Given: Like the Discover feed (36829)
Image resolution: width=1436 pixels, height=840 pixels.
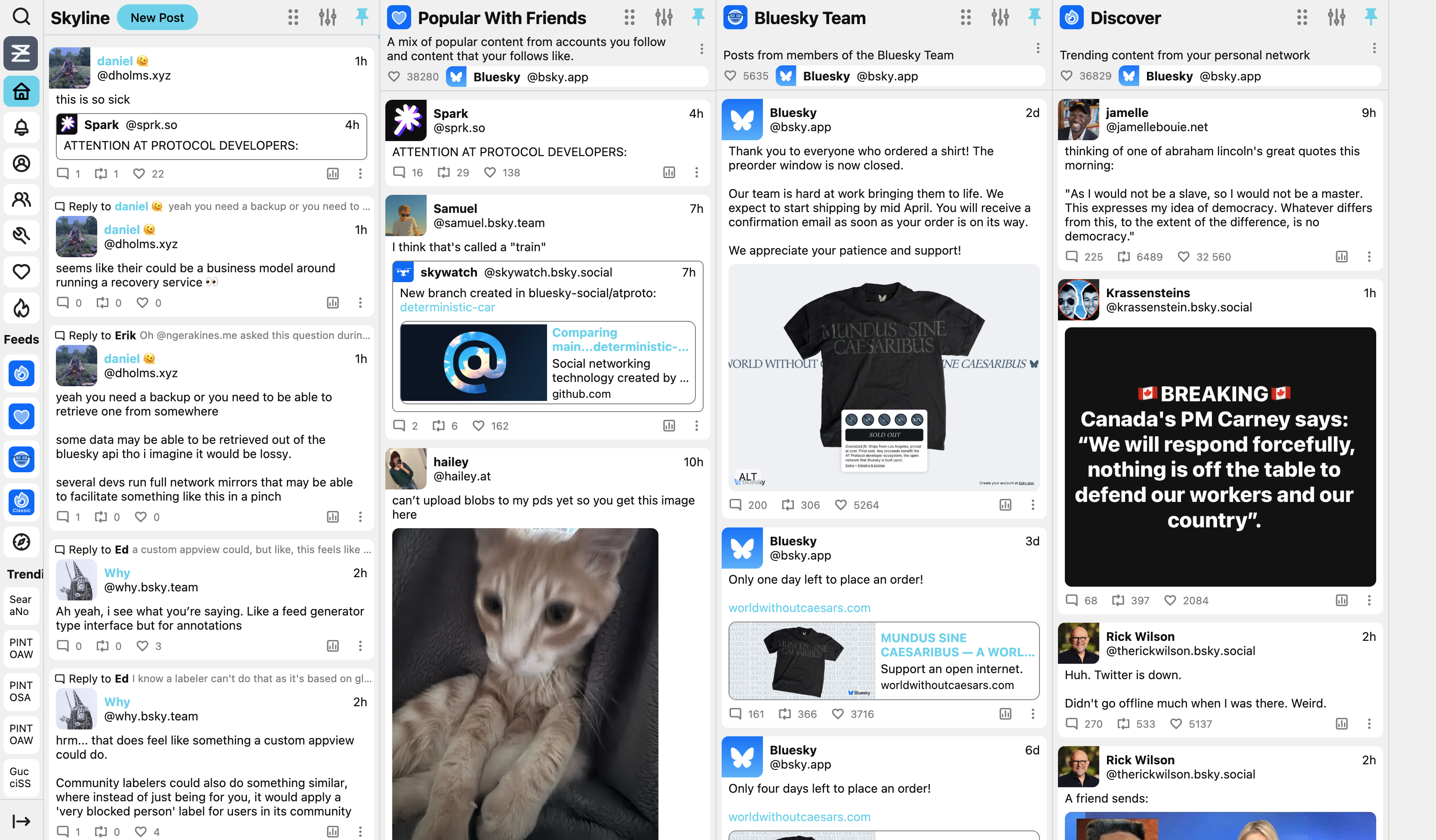Looking at the screenshot, I should (1066, 76).
